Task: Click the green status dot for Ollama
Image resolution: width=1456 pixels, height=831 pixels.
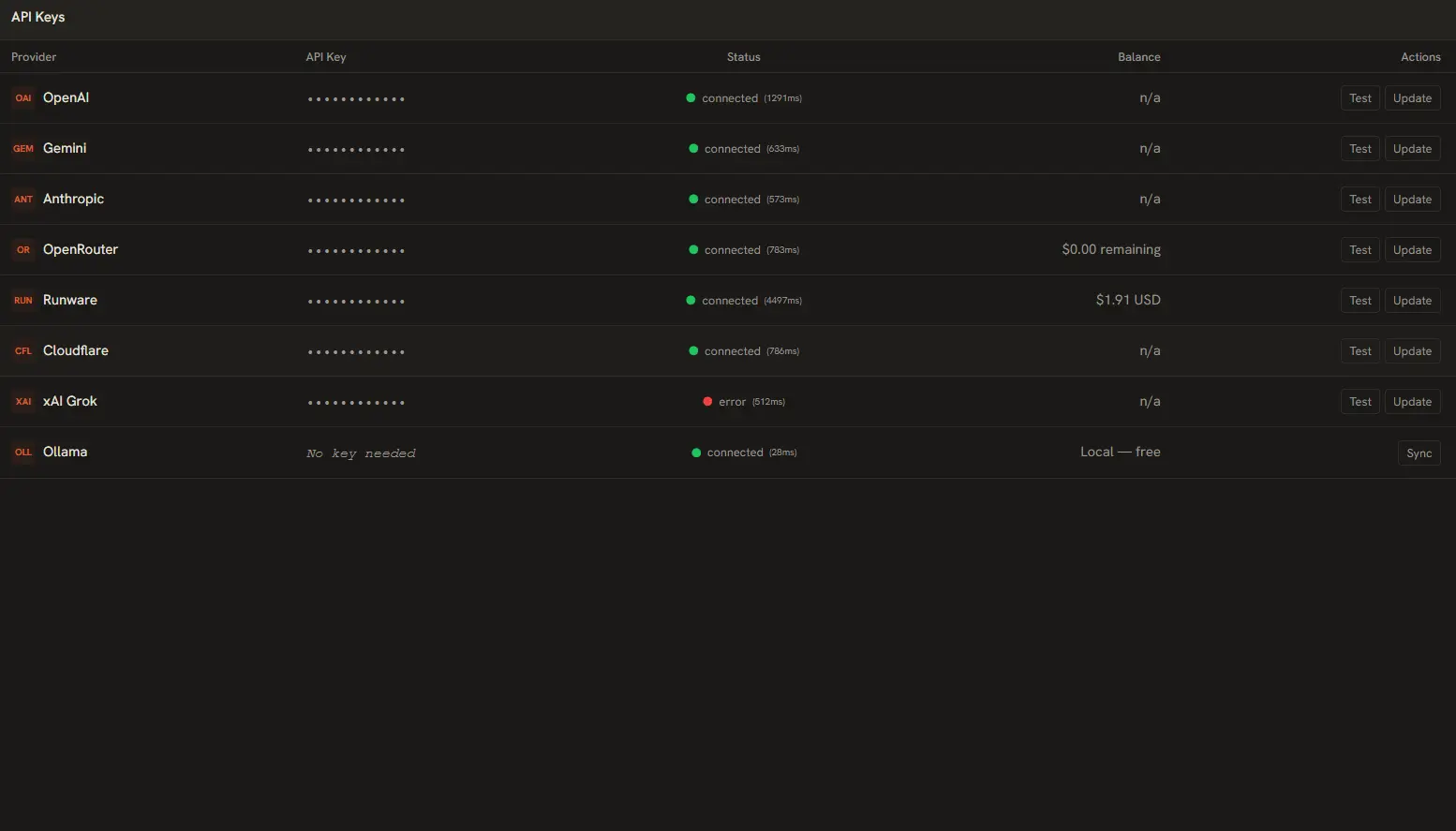Action: (696, 453)
